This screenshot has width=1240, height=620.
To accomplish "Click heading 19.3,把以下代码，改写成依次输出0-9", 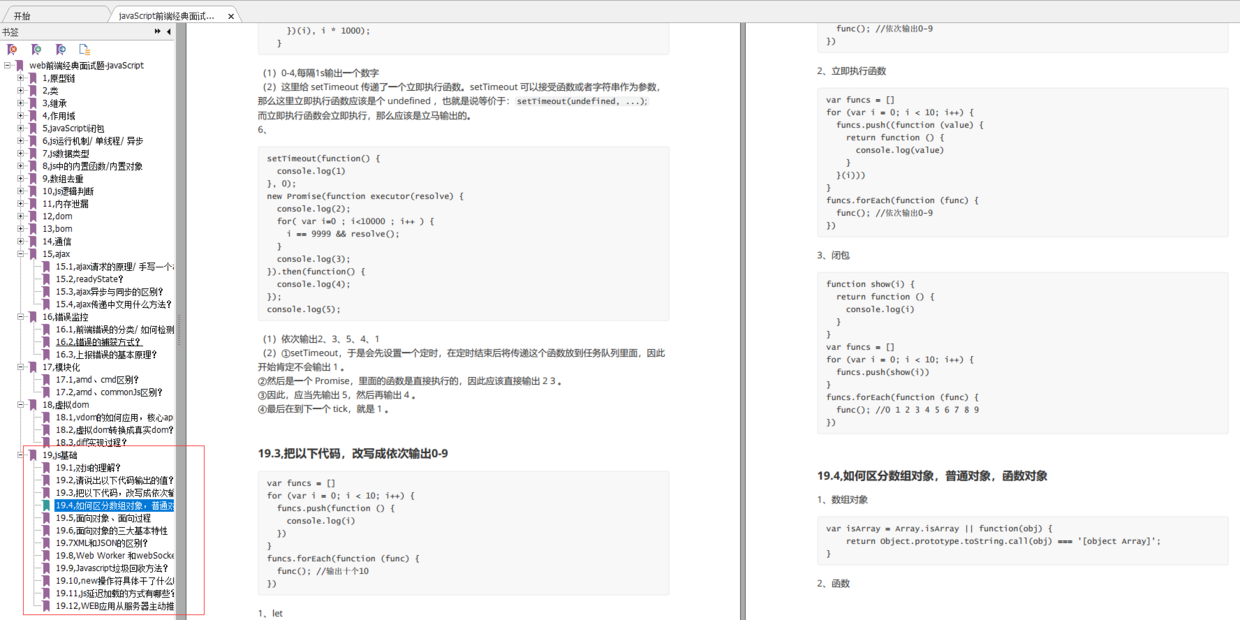I will tap(353, 454).
